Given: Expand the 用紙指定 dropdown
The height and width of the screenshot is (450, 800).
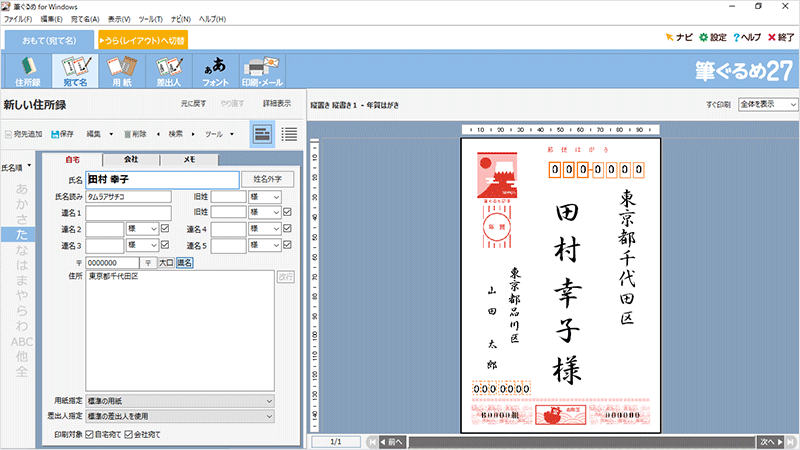Looking at the screenshot, I should (180, 401).
